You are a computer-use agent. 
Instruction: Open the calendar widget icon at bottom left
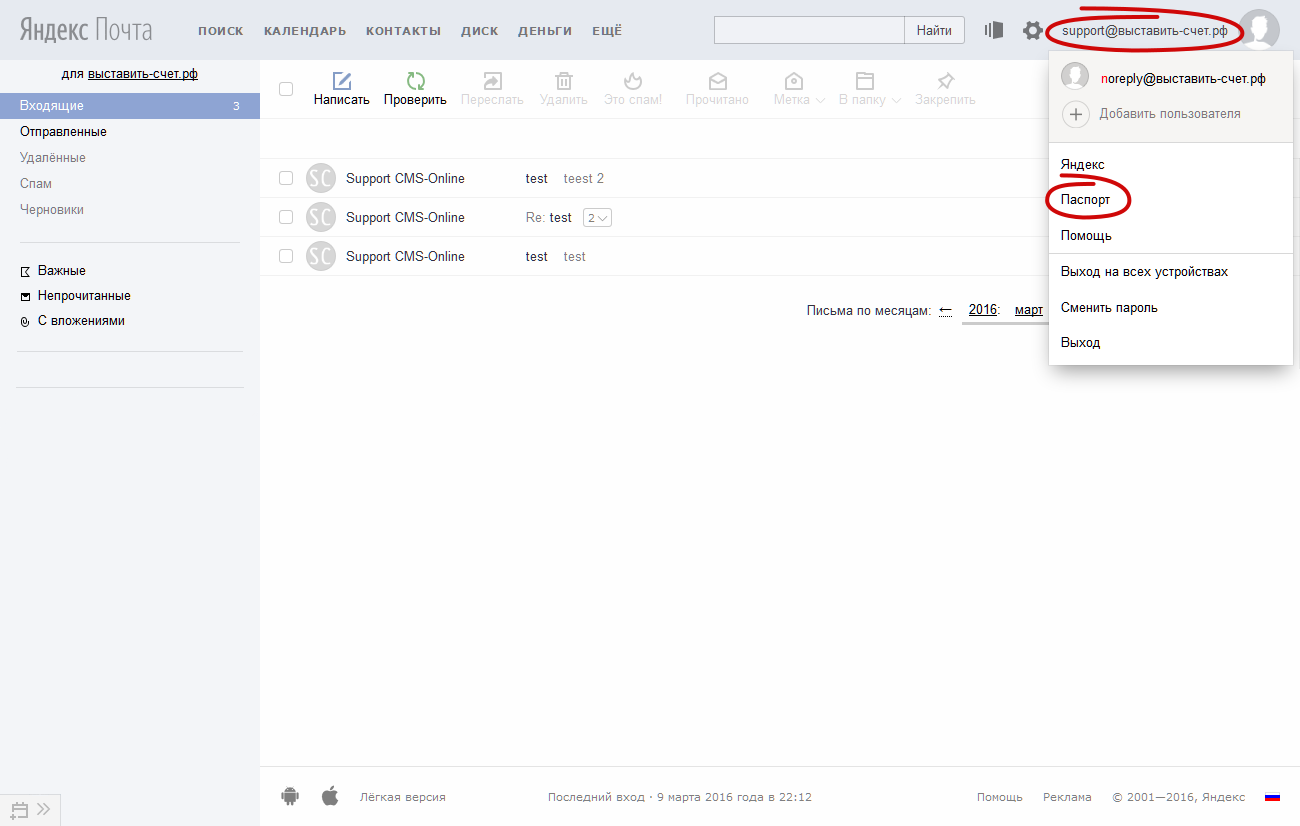pos(19,810)
